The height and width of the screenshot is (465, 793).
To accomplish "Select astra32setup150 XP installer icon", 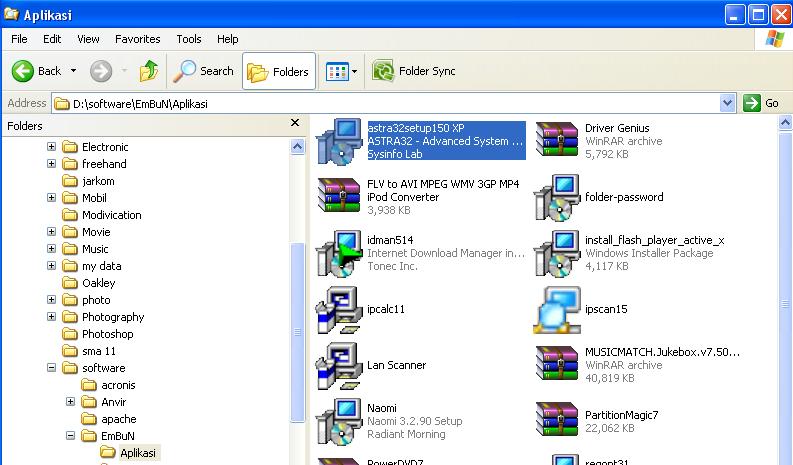I will [x=339, y=142].
